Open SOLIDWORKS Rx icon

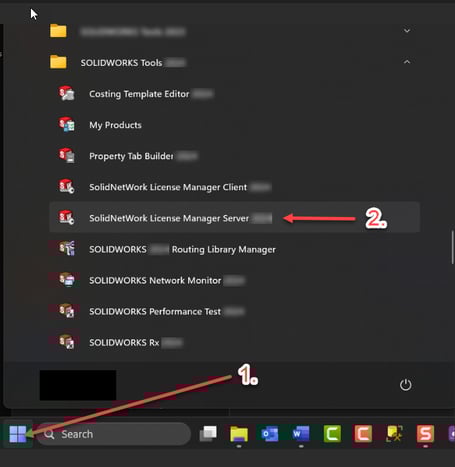(66, 342)
